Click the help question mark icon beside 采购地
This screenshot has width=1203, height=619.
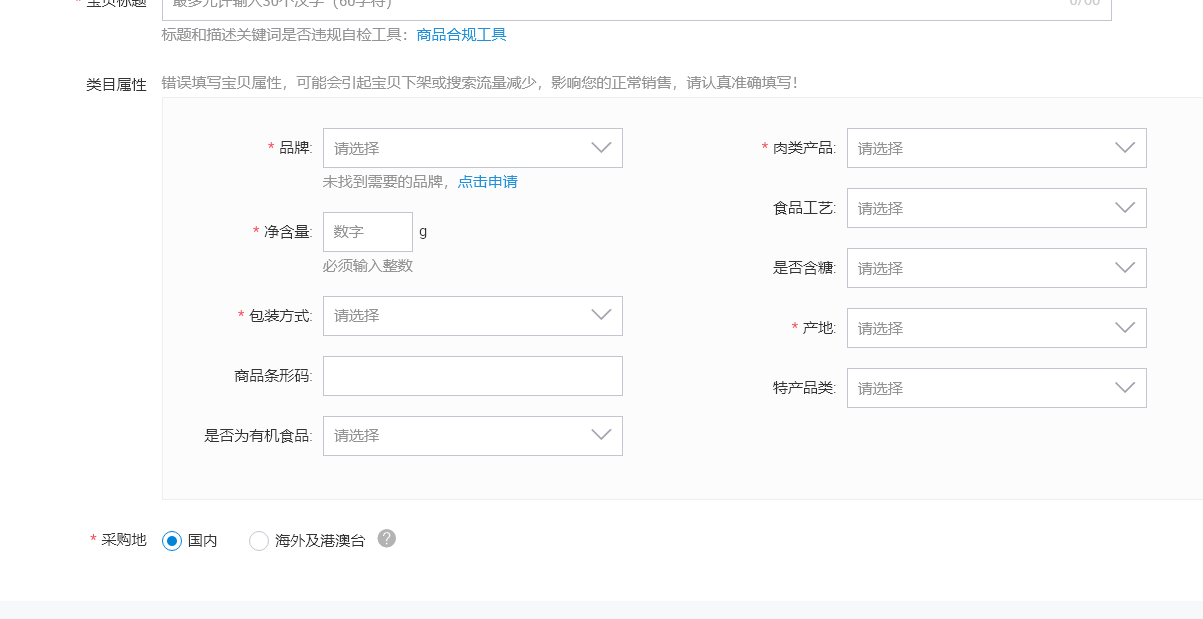387,539
